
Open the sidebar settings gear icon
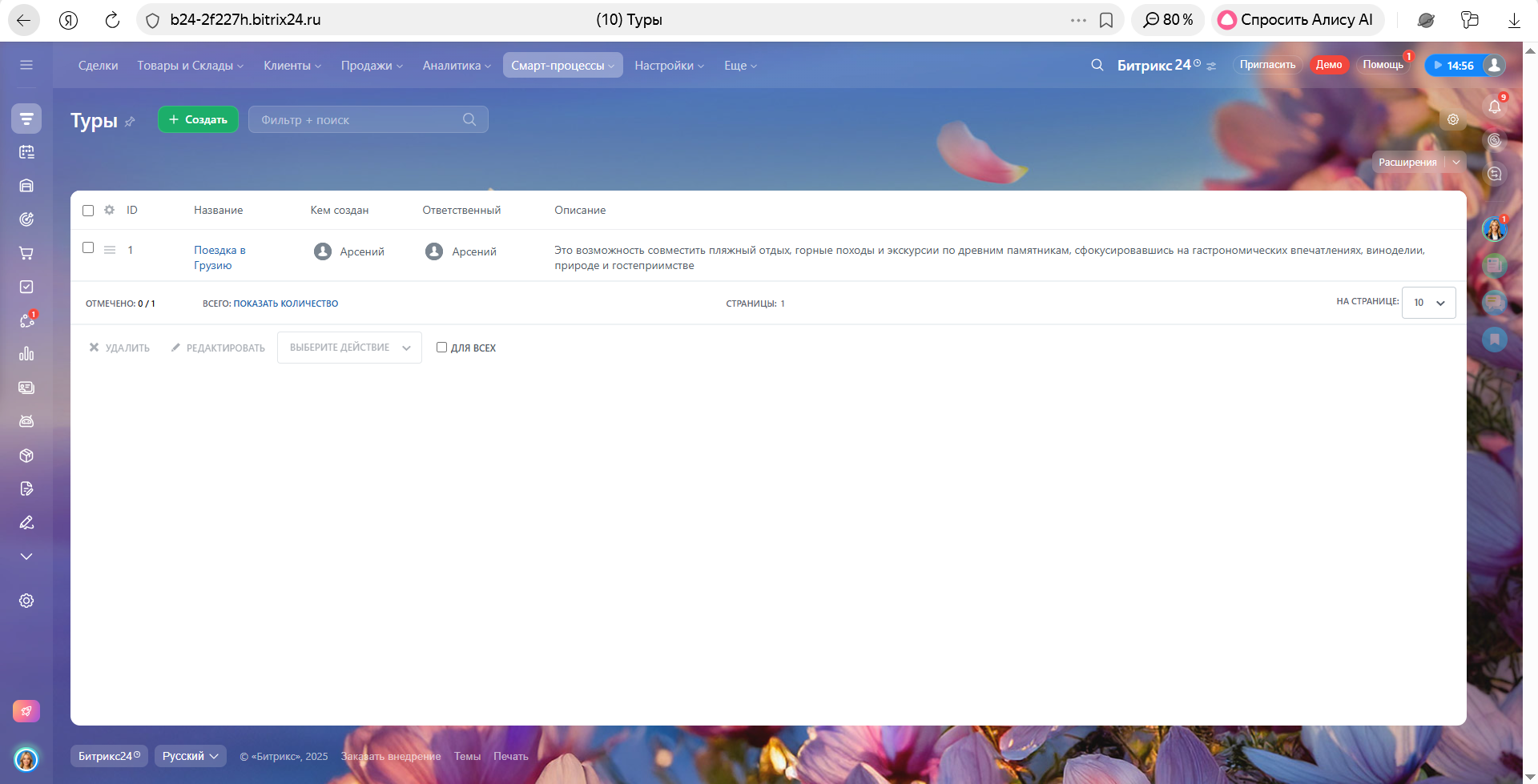pyautogui.click(x=26, y=601)
